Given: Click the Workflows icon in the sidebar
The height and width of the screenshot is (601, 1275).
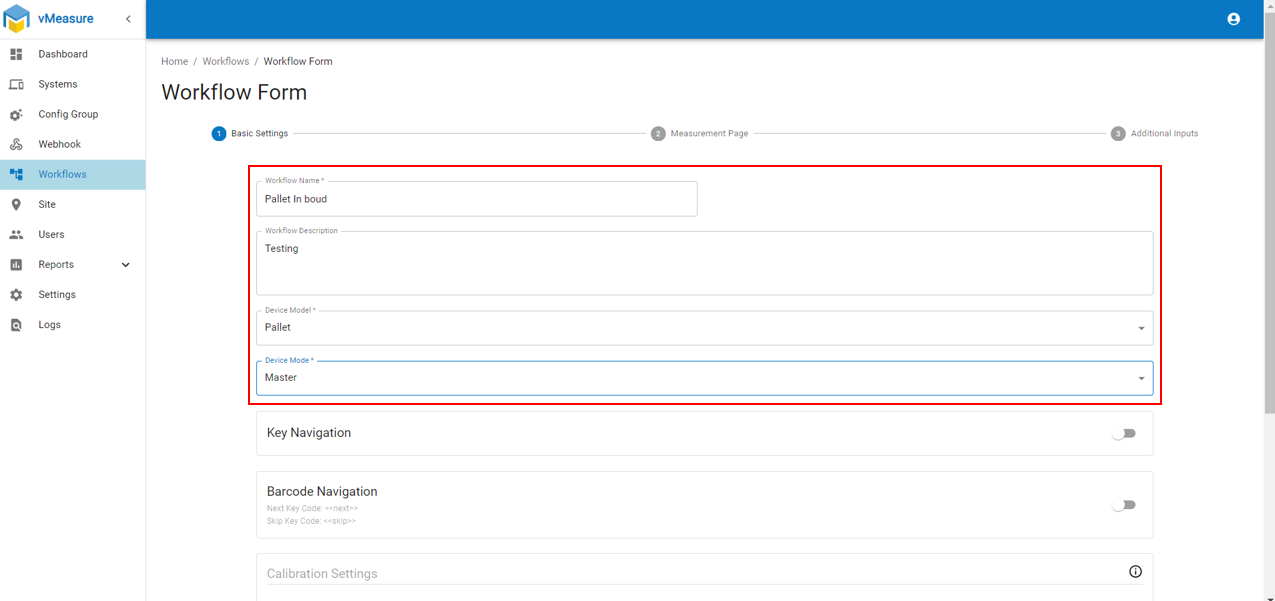Looking at the screenshot, I should point(16,174).
